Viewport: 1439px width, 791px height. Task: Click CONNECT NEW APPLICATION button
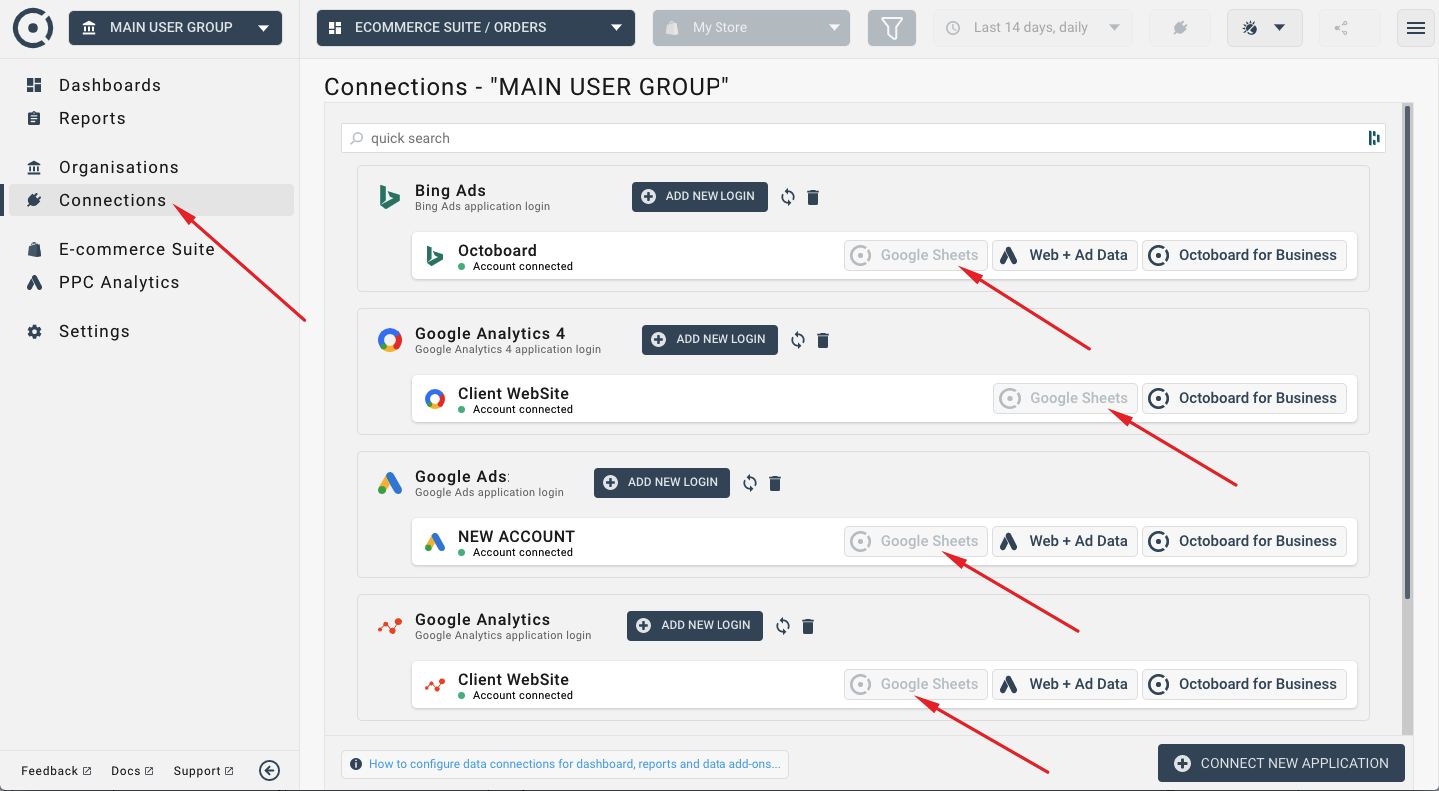click(1281, 763)
